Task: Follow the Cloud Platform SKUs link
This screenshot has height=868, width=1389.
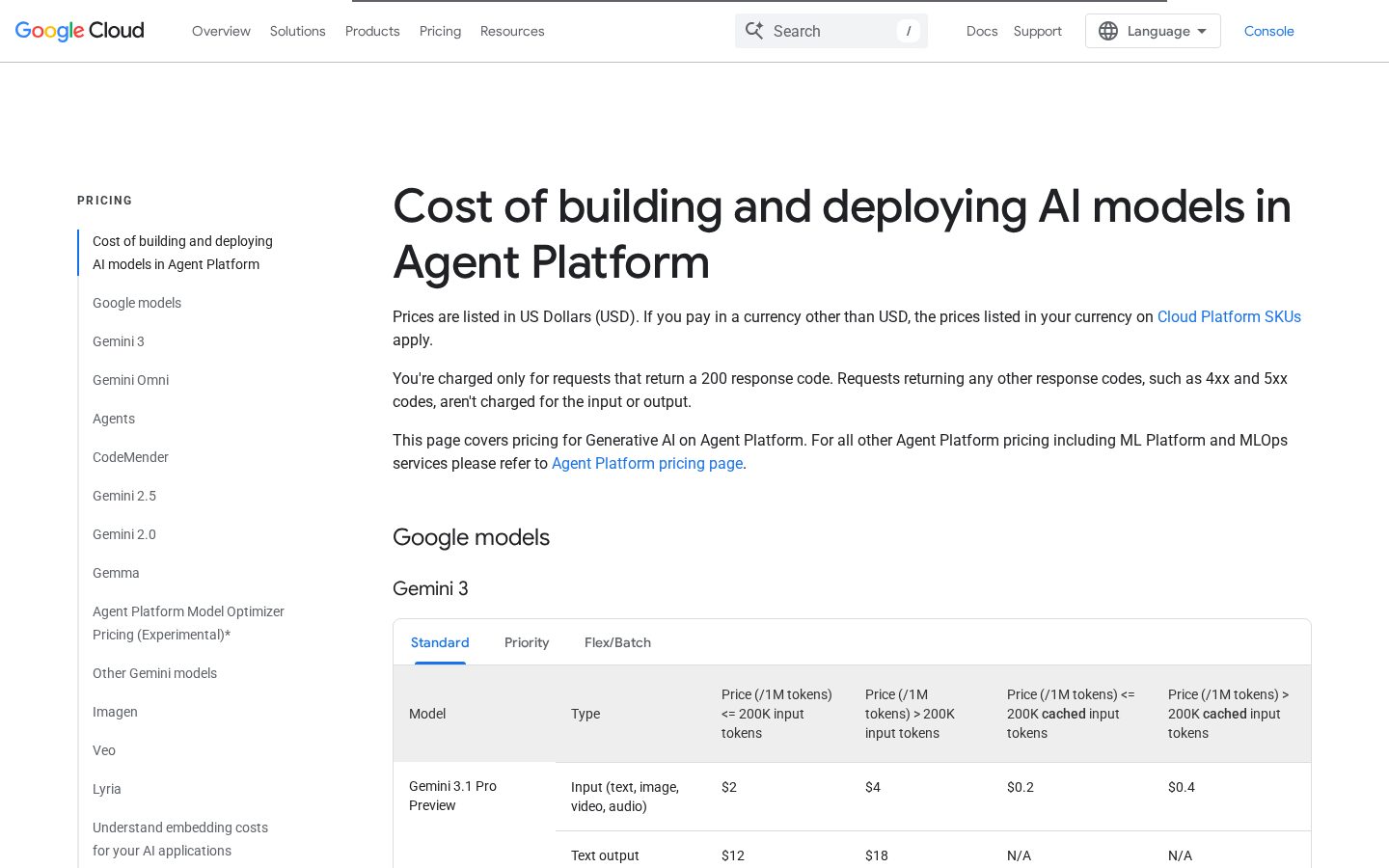Action: [x=1229, y=316]
